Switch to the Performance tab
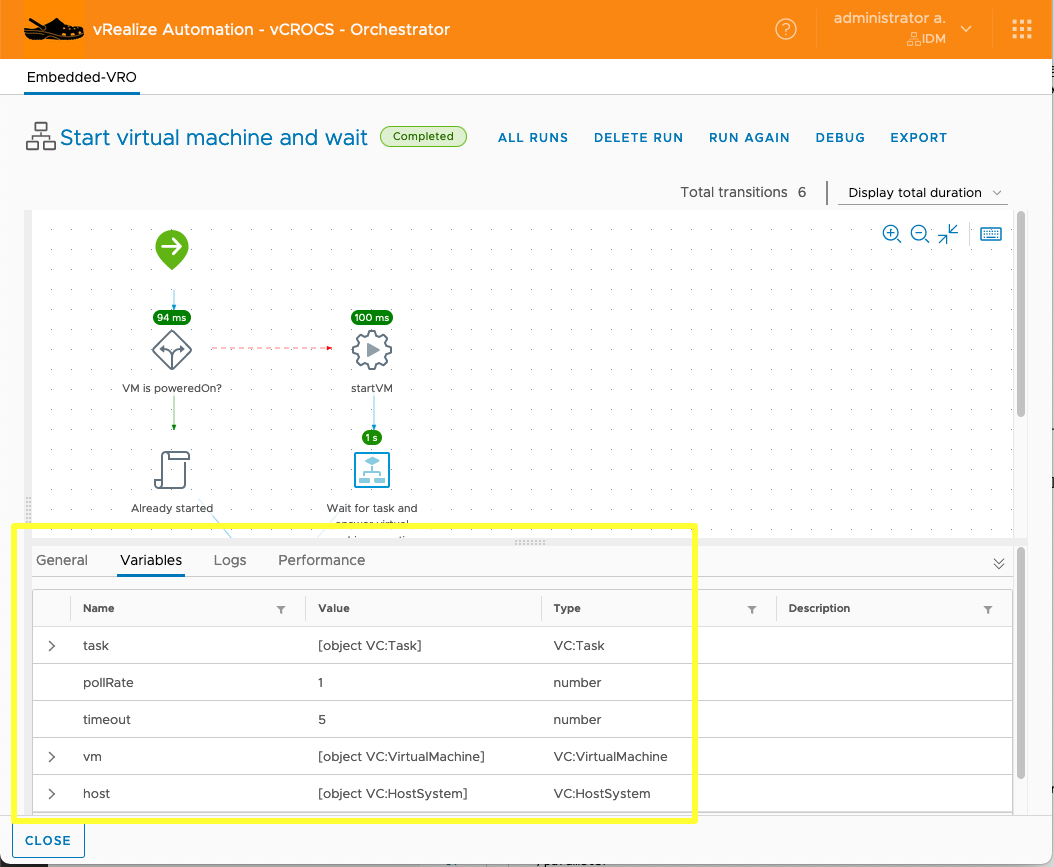The image size is (1054, 867). pos(321,560)
